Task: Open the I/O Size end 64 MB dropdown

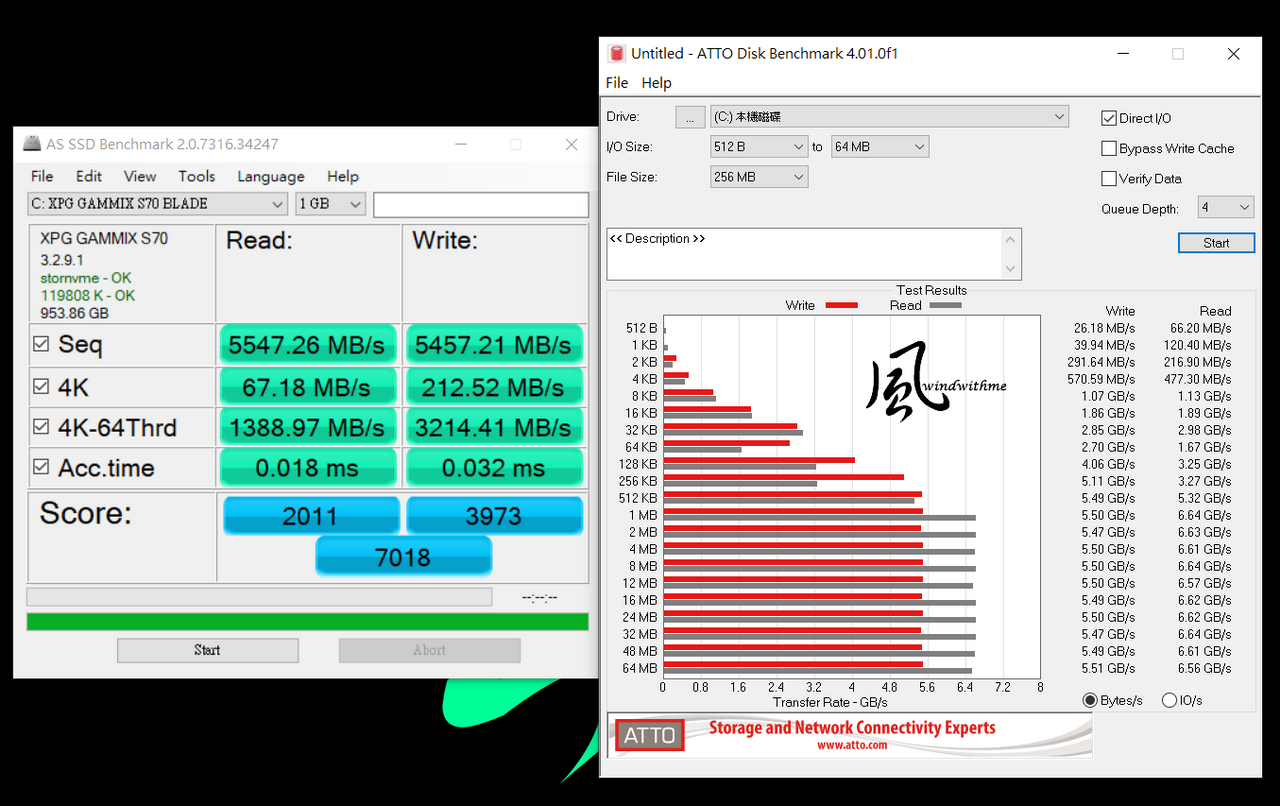Action: coord(879,147)
